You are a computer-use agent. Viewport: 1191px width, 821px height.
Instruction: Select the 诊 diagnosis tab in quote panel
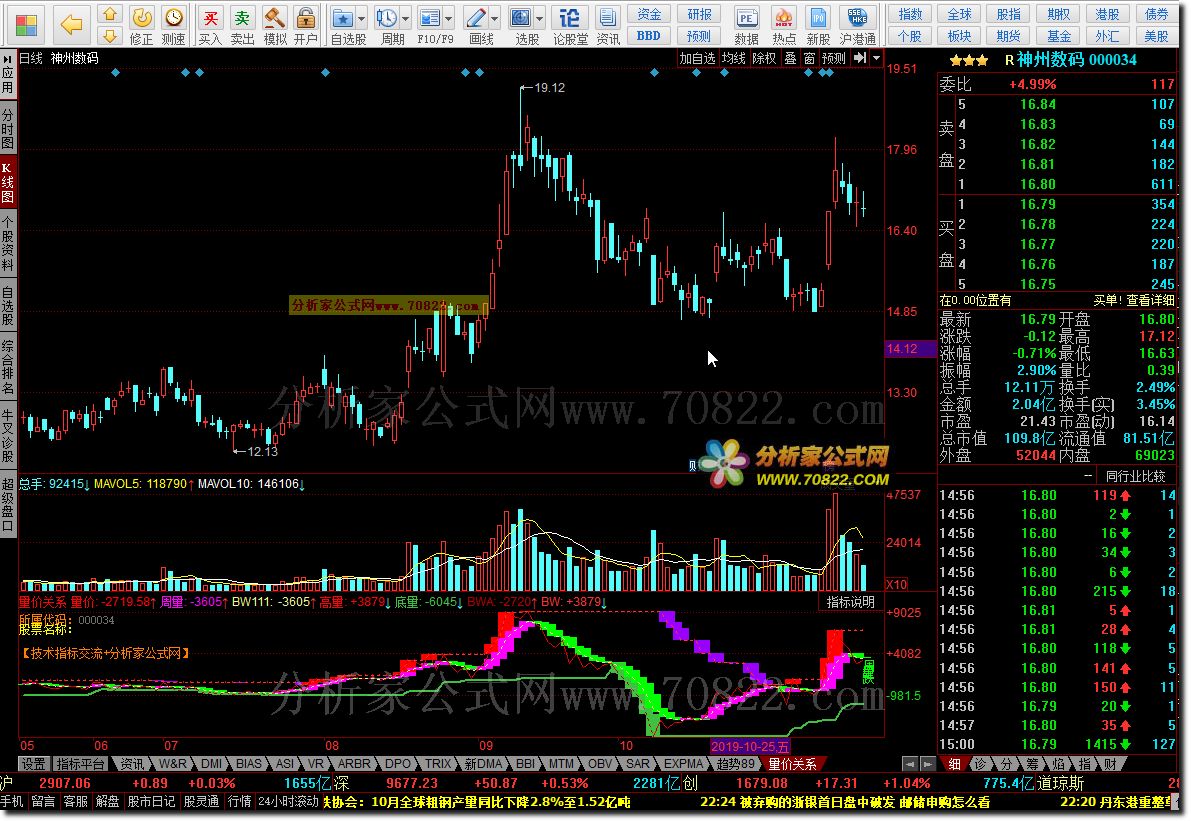[x=981, y=763]
